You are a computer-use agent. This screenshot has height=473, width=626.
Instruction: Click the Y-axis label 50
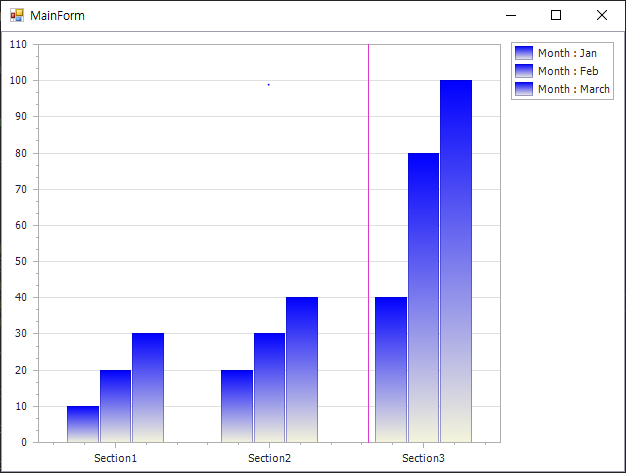[21, 261]
